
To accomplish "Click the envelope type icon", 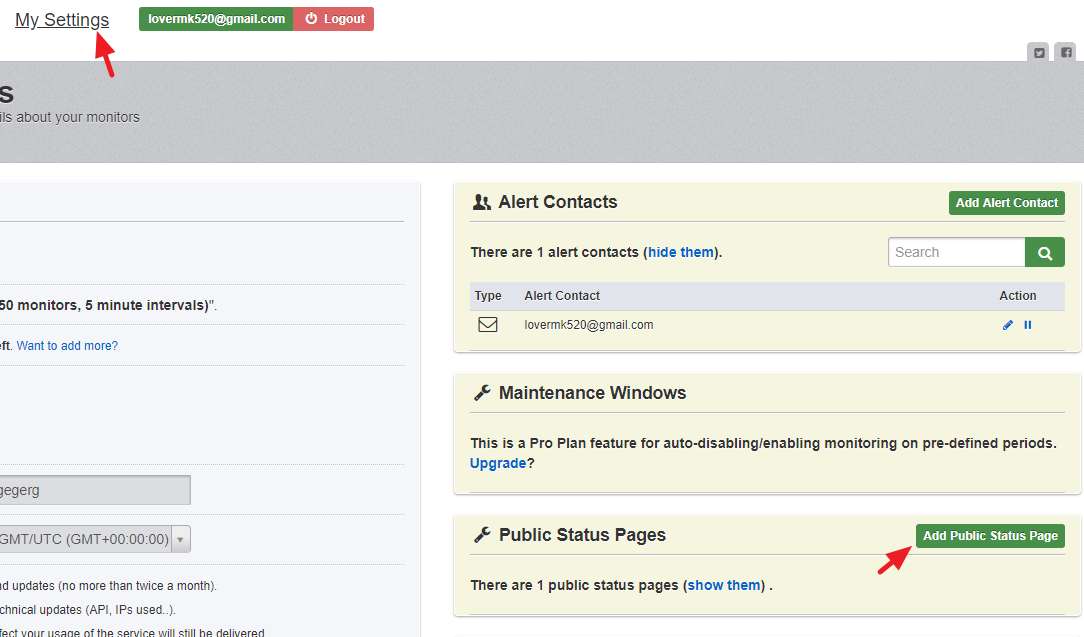I will (488, 324).
